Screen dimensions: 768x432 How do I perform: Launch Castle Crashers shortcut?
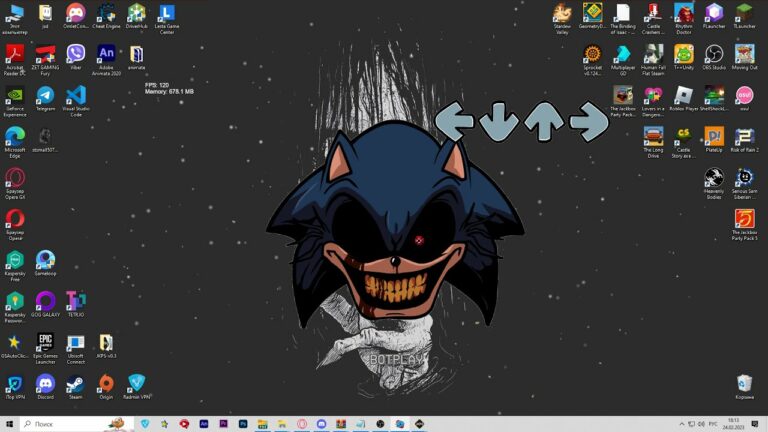tap(653, 19)
